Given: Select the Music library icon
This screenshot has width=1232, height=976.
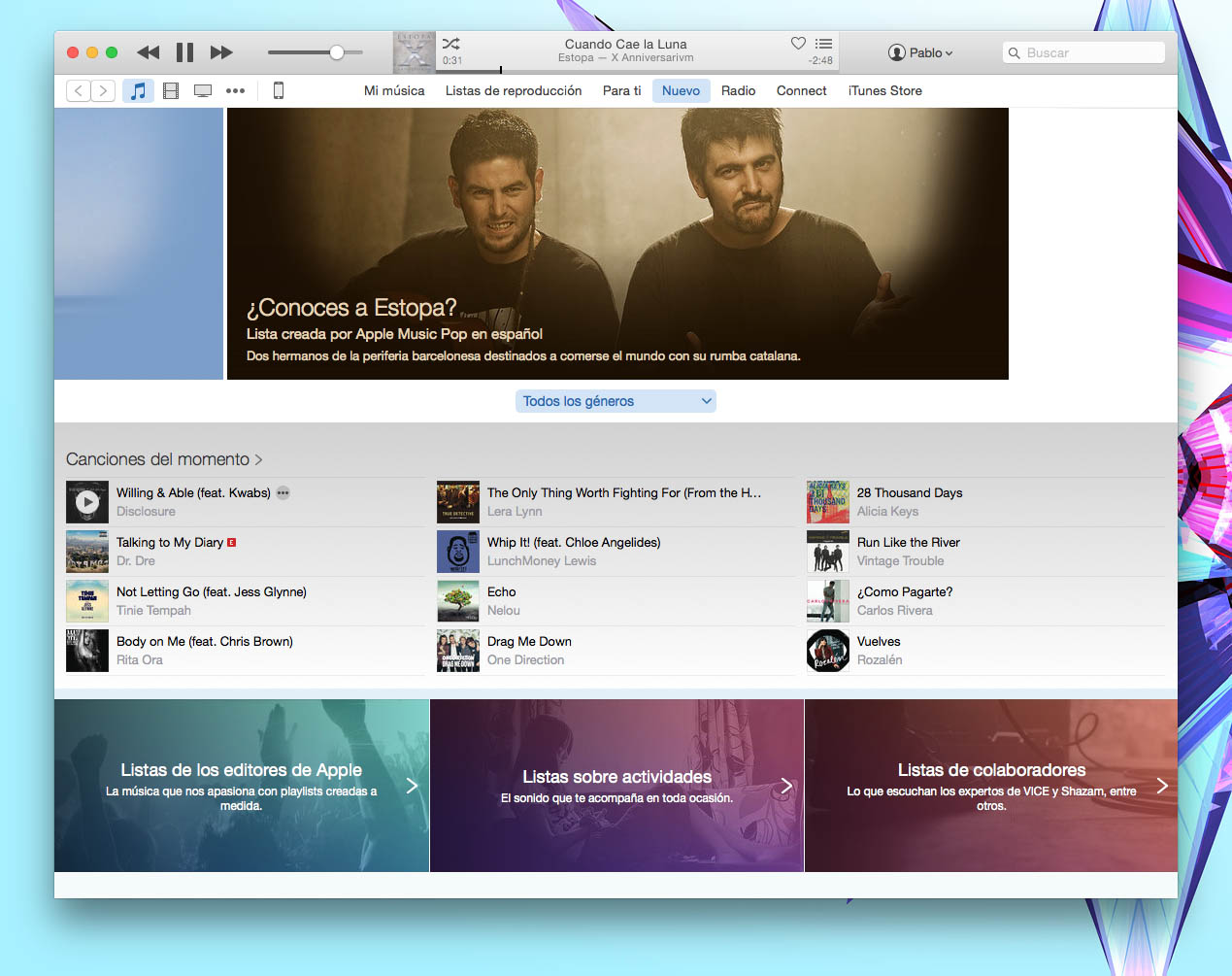Looking at the screenshot, I should pos(139,90).
